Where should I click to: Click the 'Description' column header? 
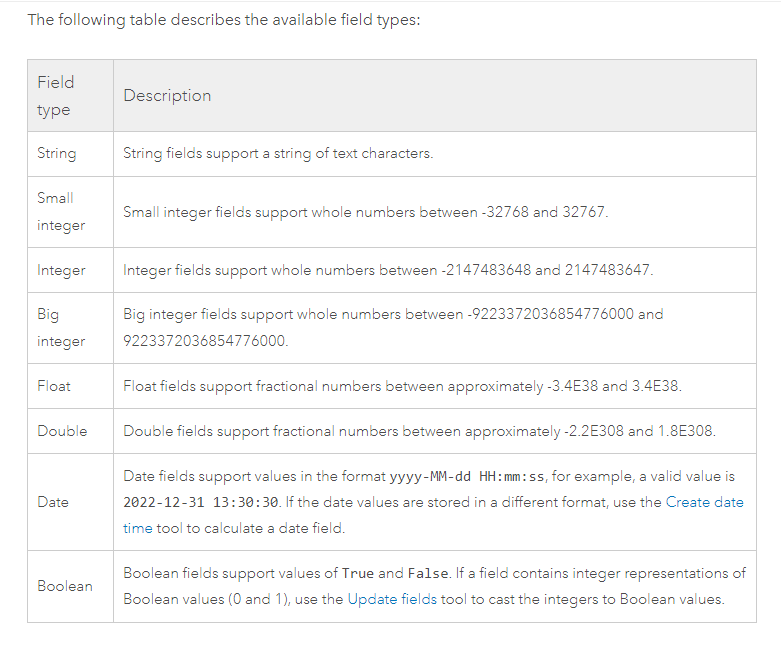[167, 96]
